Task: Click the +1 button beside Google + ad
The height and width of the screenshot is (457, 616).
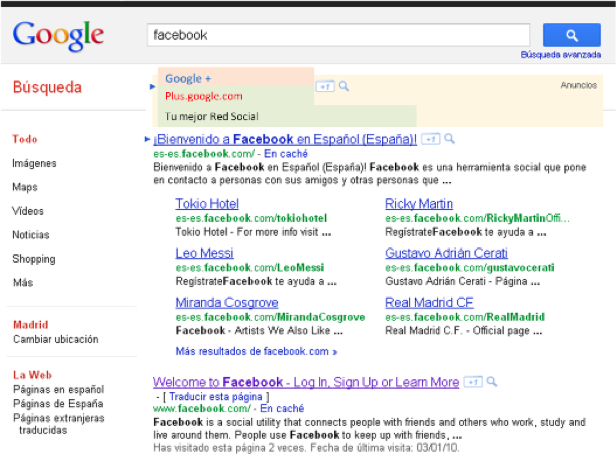Action: tap(325, 86)
